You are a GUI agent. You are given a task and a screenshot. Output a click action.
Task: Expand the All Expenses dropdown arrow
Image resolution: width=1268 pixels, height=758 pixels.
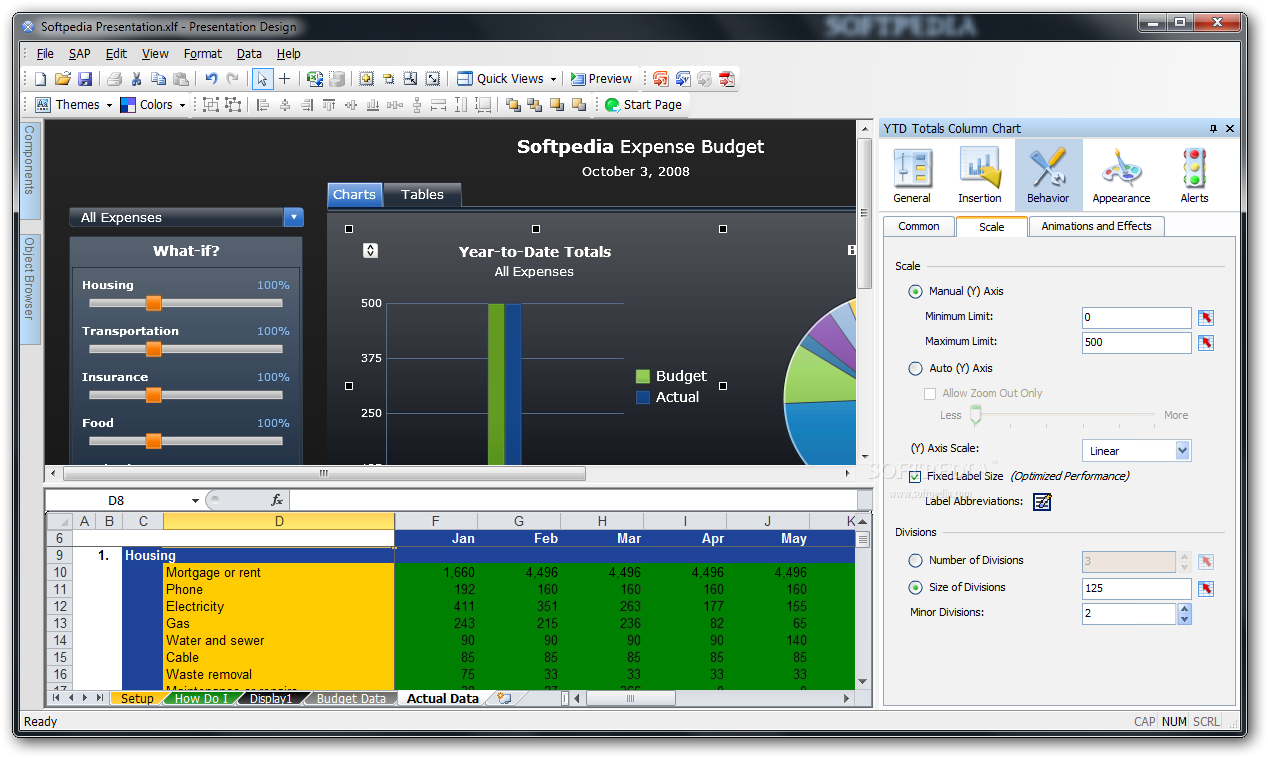[293, 217]
